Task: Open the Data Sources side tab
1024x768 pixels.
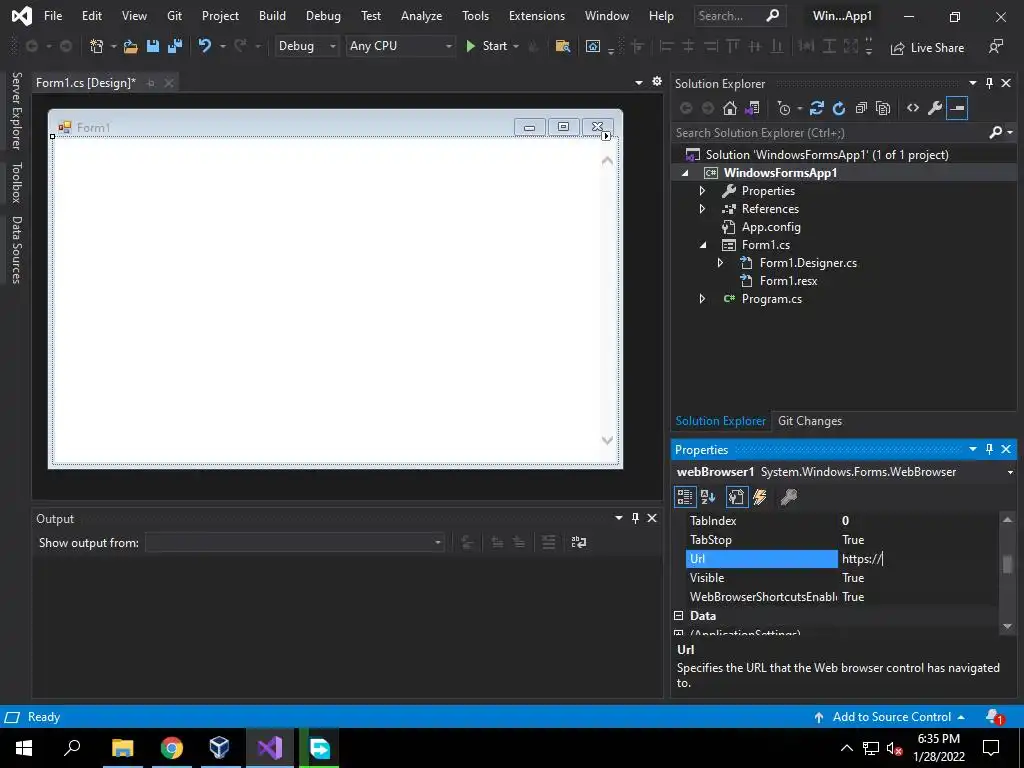Action: 17,249
